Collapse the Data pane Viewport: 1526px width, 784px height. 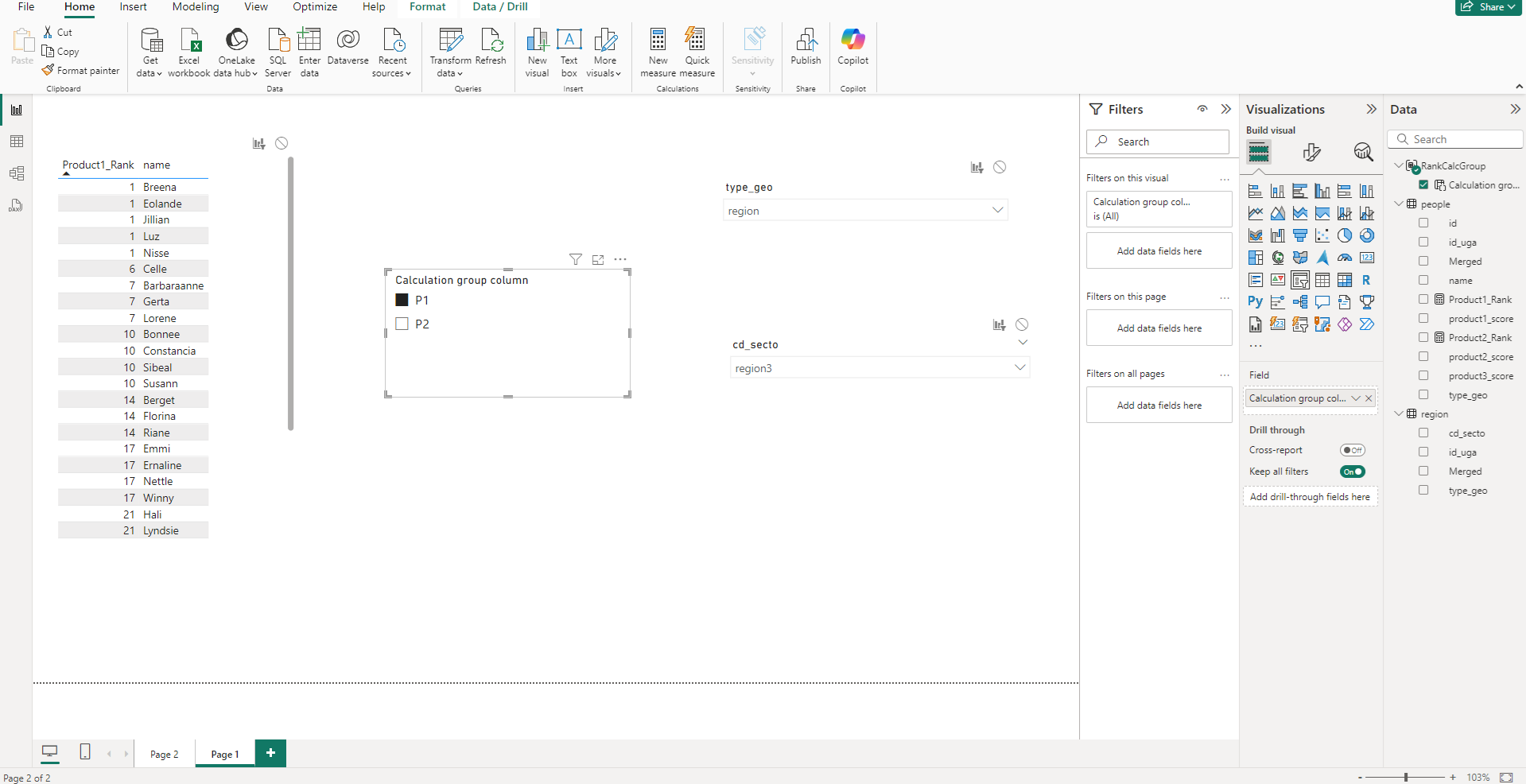[x=1515, y=109]
